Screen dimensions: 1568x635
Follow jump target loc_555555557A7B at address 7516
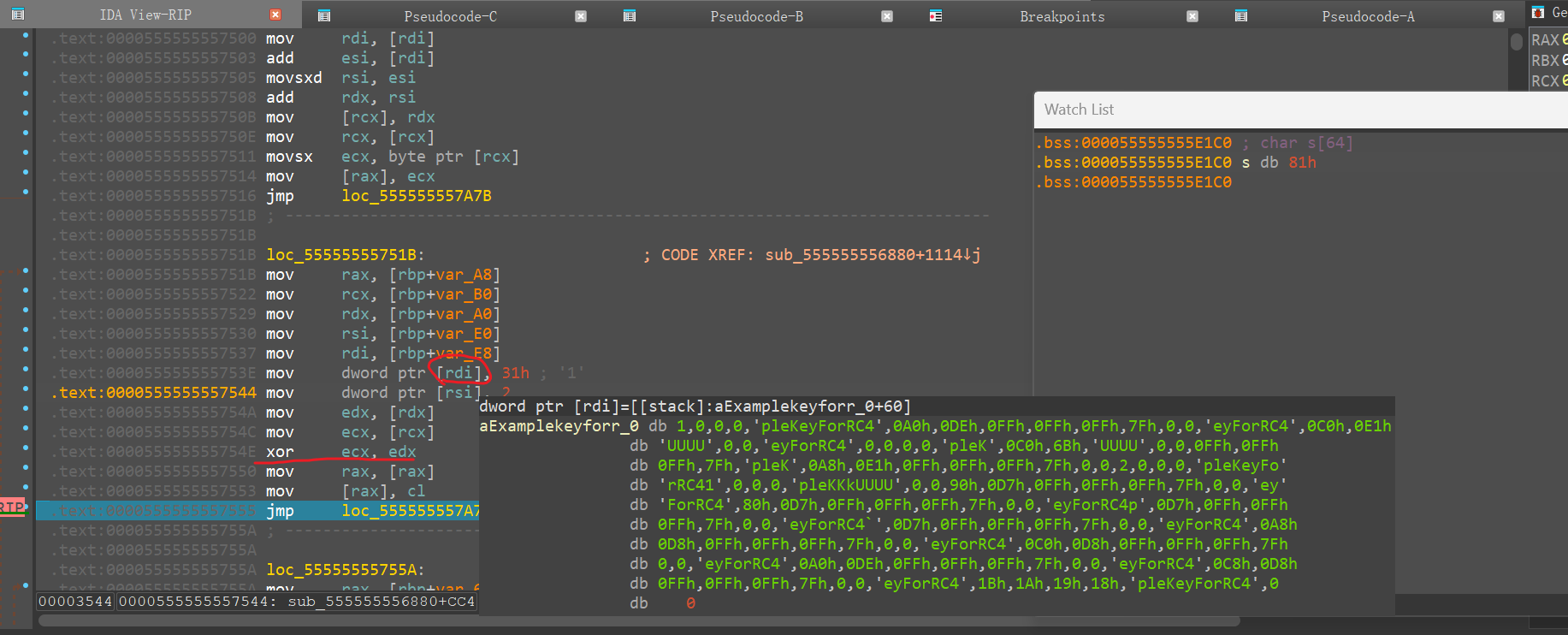pos(417,196)
